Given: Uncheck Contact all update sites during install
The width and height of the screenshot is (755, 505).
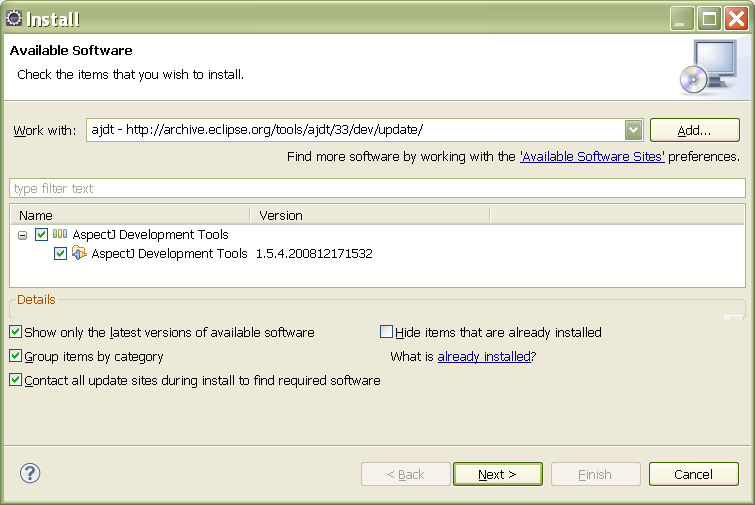Looking at the screenshot, I should click(x=15, y=380).
